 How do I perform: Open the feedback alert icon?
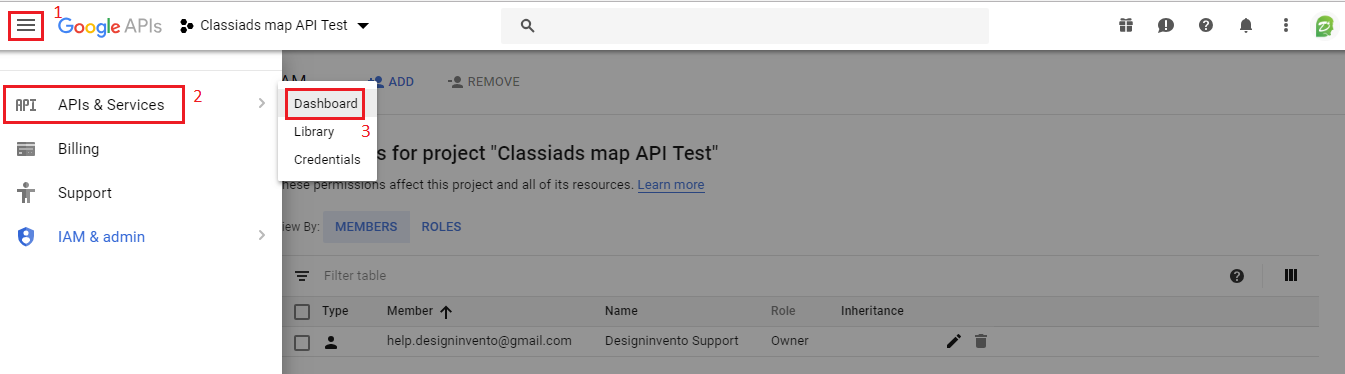point(1166,26)
